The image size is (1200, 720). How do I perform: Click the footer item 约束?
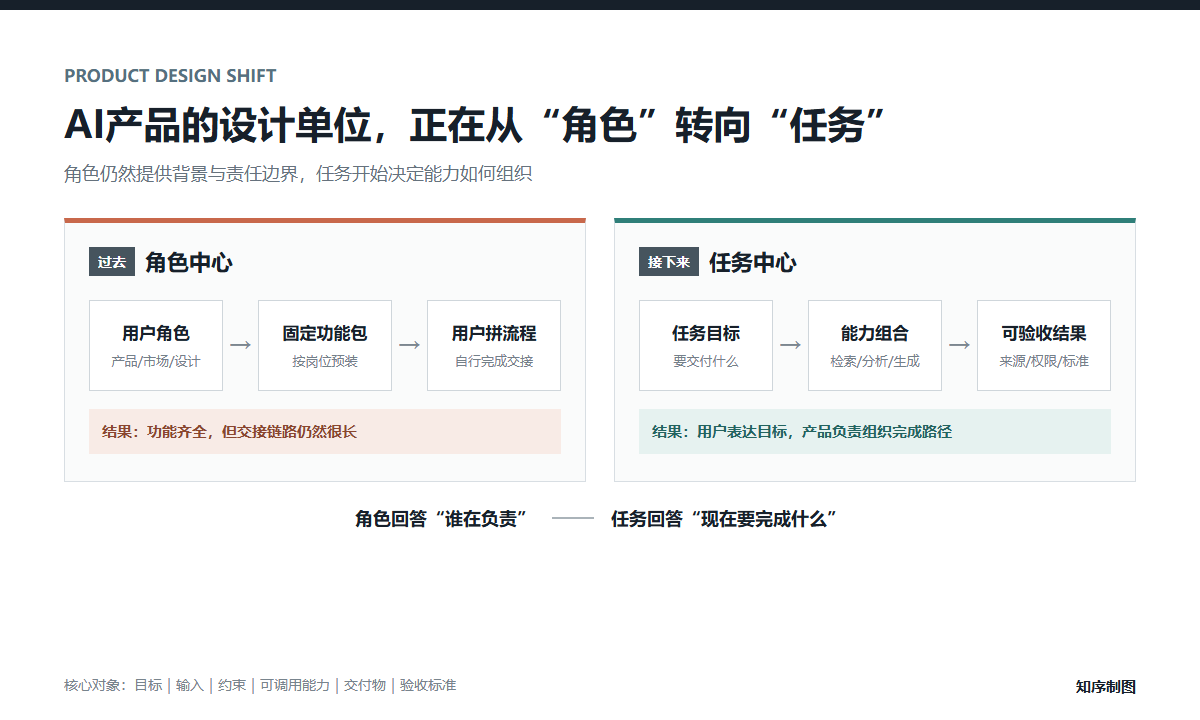[232, 685]
